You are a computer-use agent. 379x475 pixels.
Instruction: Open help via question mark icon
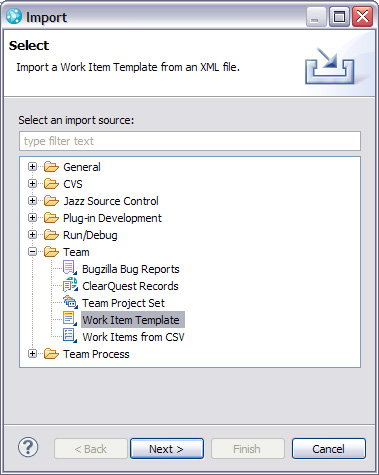[28, 447]
